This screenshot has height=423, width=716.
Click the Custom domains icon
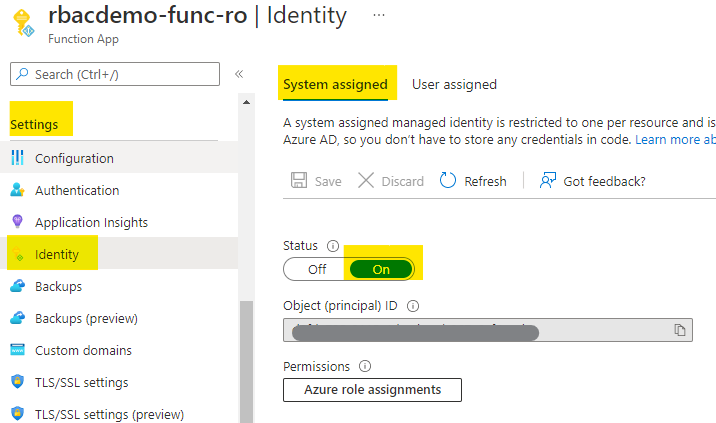(17, 350)
